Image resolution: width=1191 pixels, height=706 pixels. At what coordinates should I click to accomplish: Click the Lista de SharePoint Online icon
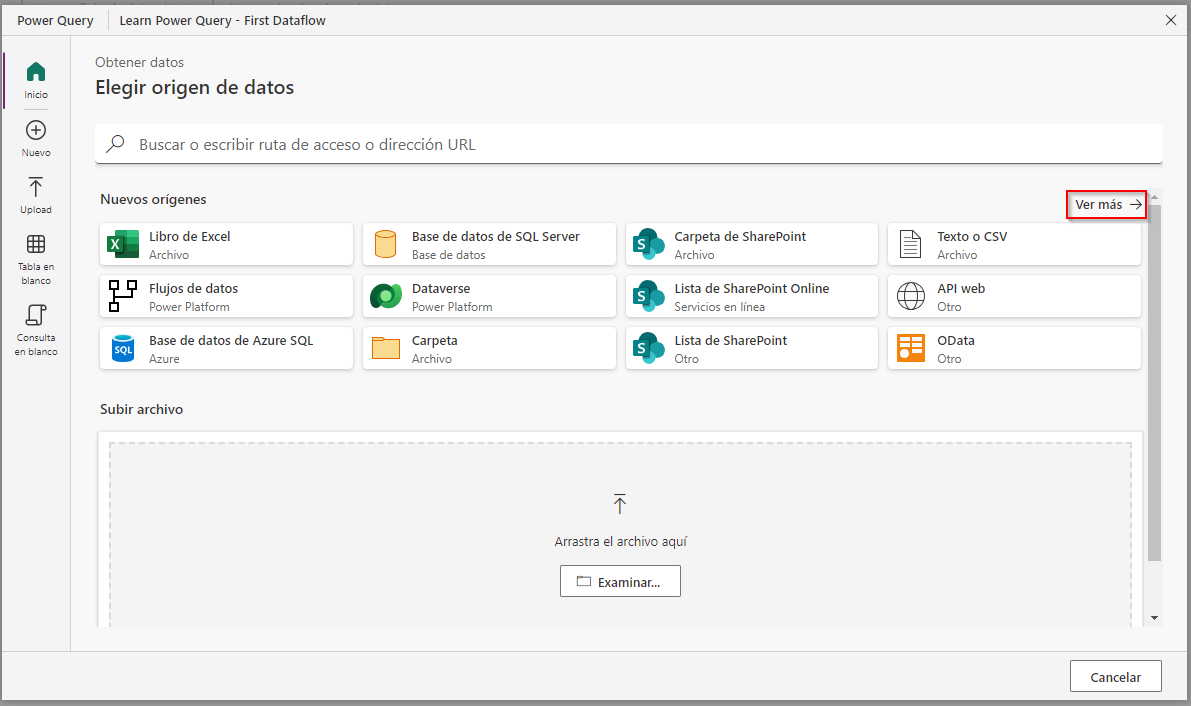(x=649, y=296)
